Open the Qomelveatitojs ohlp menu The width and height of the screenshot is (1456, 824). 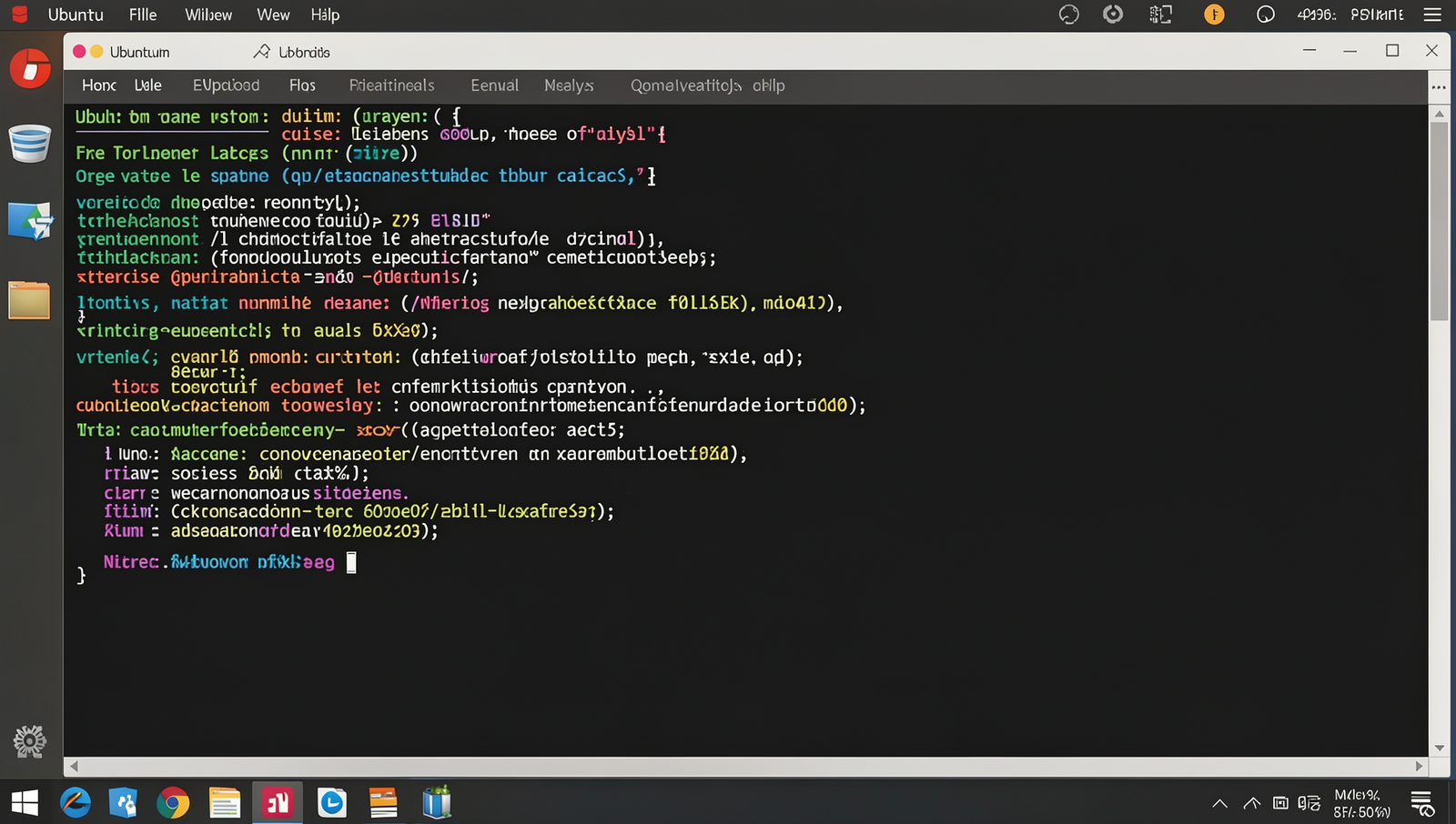coord(707,85)
